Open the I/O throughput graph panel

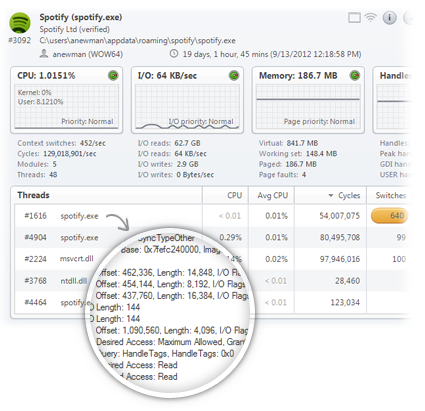tap(187, 100)
